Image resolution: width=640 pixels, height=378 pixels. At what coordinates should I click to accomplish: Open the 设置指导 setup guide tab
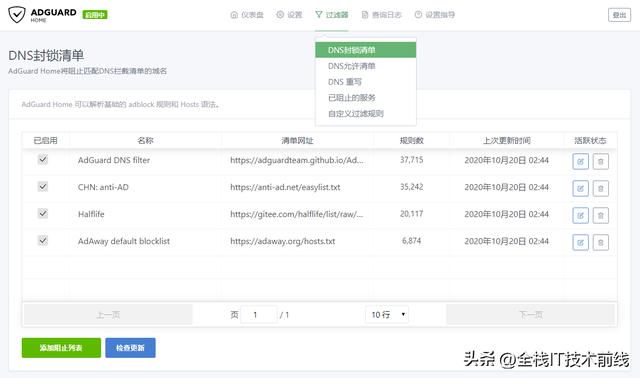tap(435, 15)
